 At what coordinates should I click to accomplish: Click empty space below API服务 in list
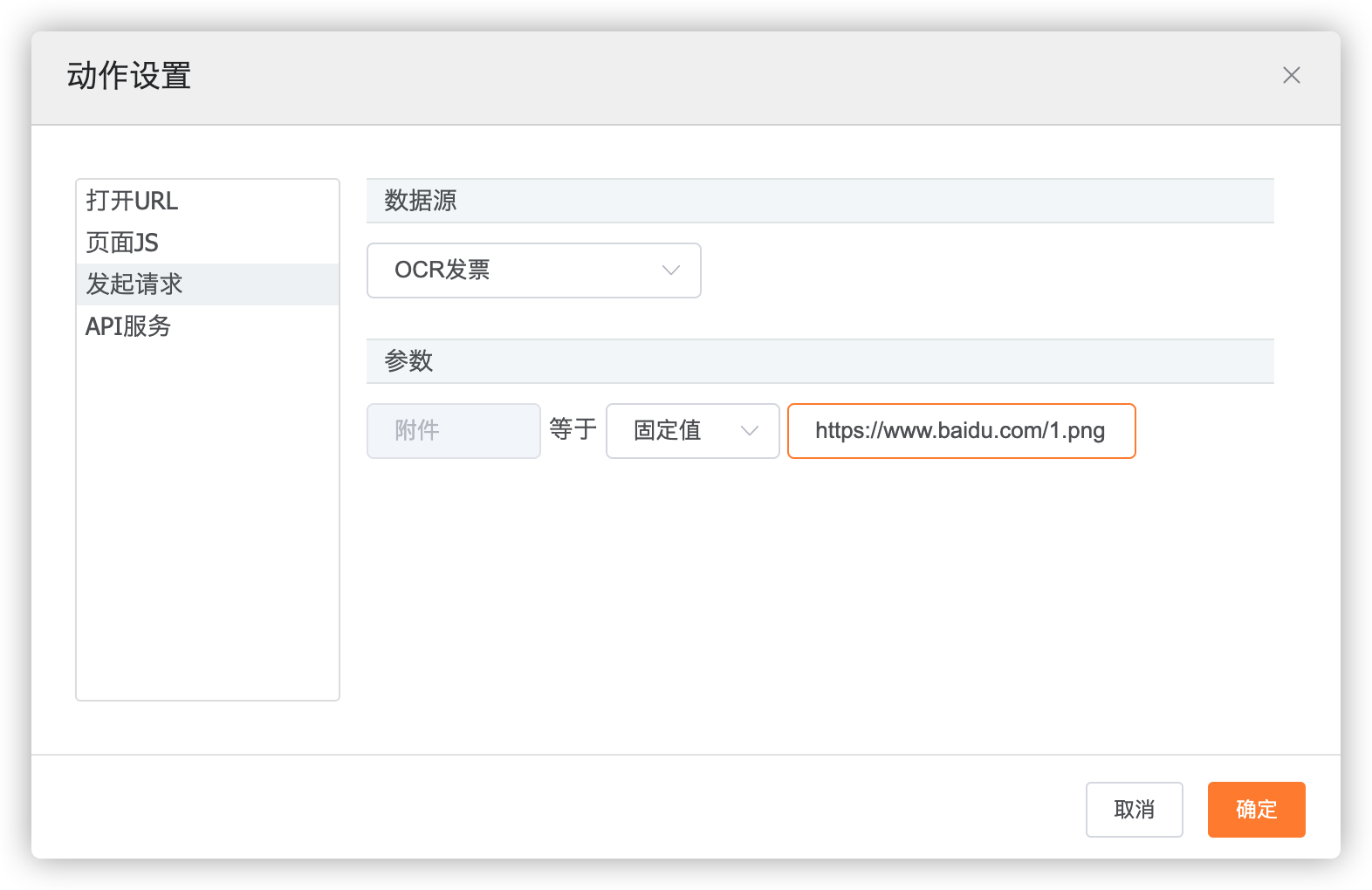pyautogui.click(x=208, y=524)
